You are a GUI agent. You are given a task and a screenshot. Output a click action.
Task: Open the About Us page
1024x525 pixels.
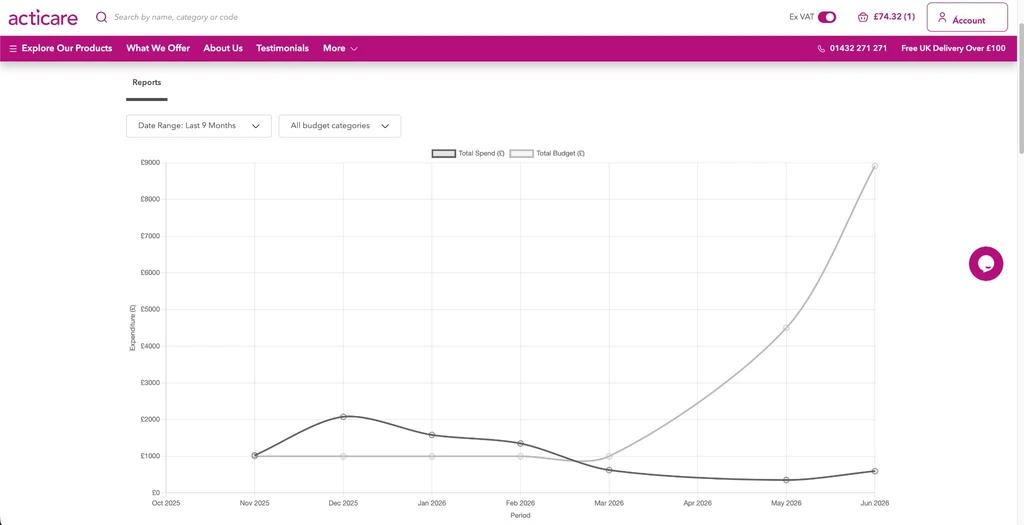click(223, 48)
